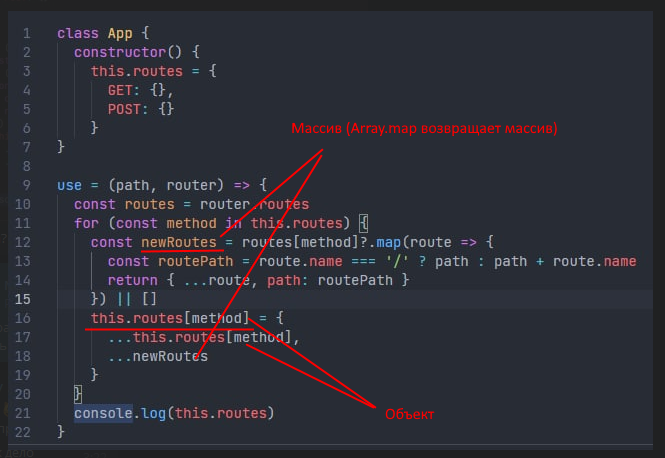The height and width of the screenshot is (458, 665).
Task: Click the 'GET' property key
Action: (x=120, y=90)
